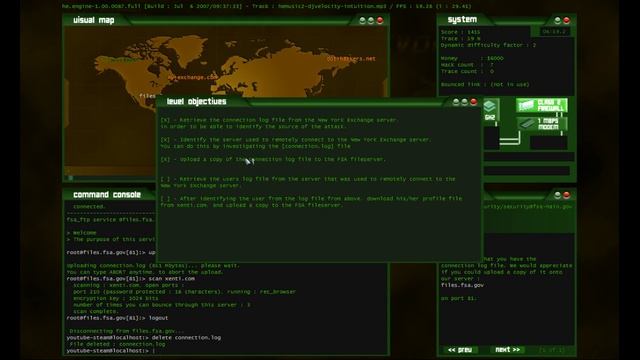
Task: Click the console line about port 210 password protected
Action: (x=184, y=291)
